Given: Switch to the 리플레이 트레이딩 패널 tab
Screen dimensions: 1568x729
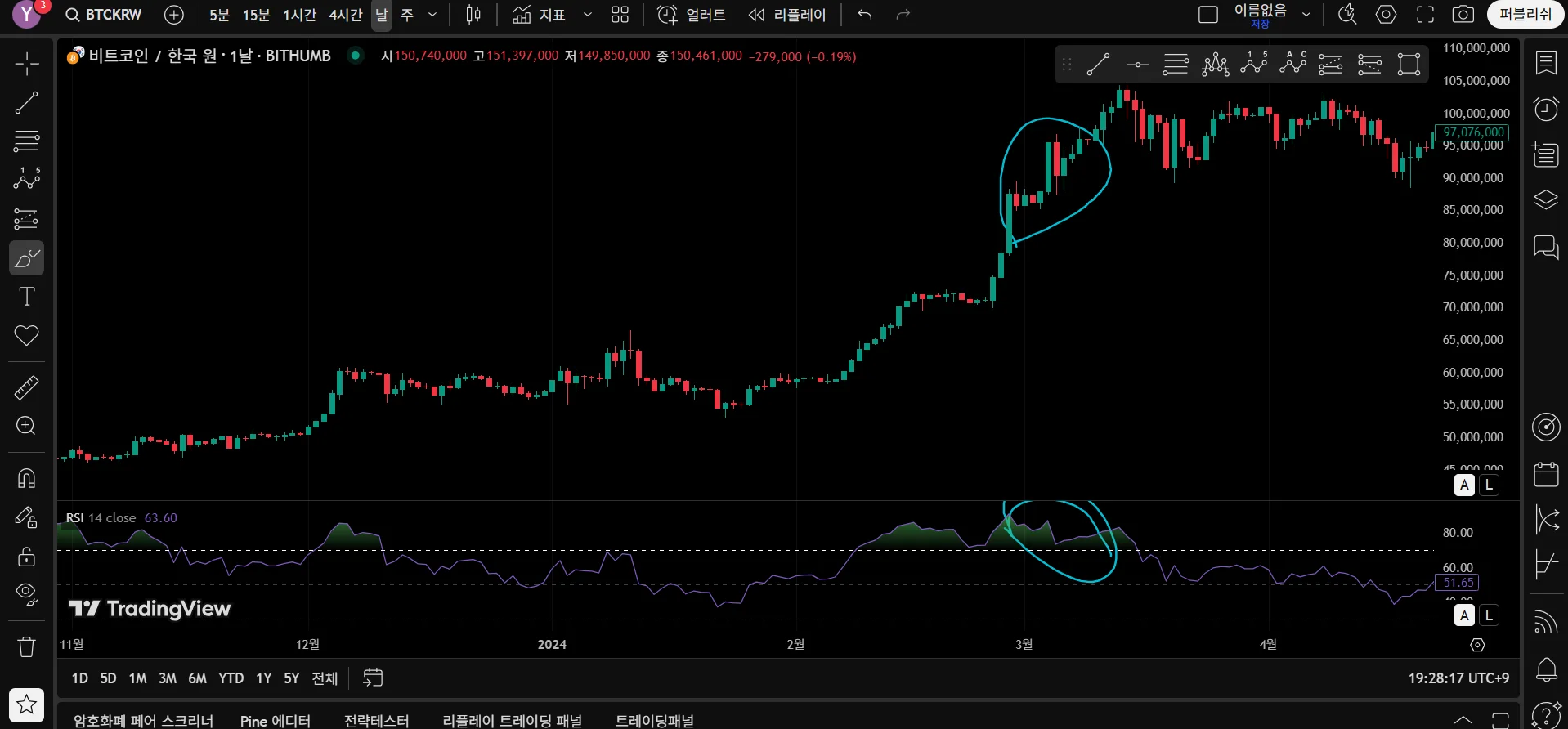Looking at the screenshot, I should pos(513,721).
